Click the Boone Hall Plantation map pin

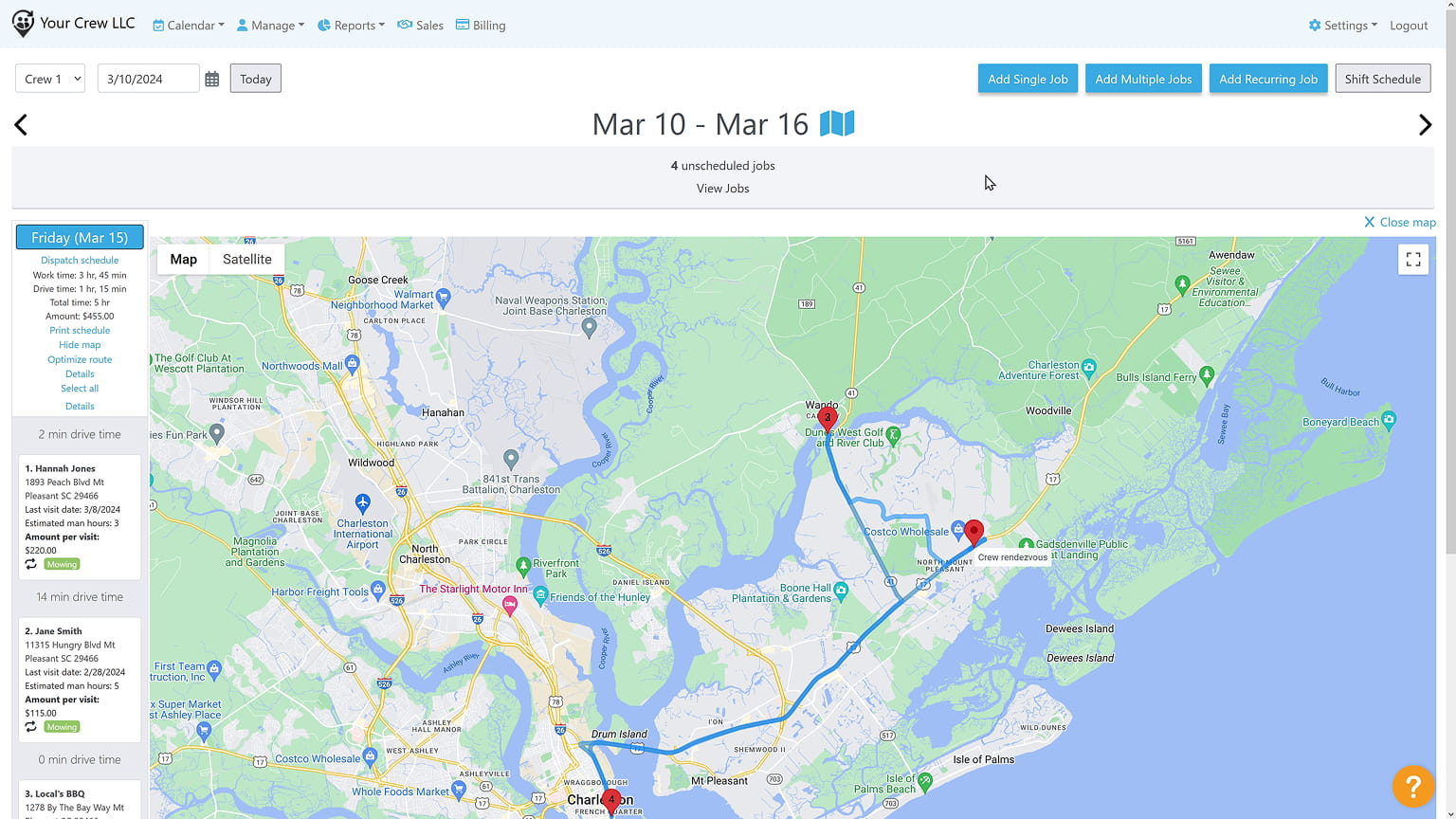point(840,590)
